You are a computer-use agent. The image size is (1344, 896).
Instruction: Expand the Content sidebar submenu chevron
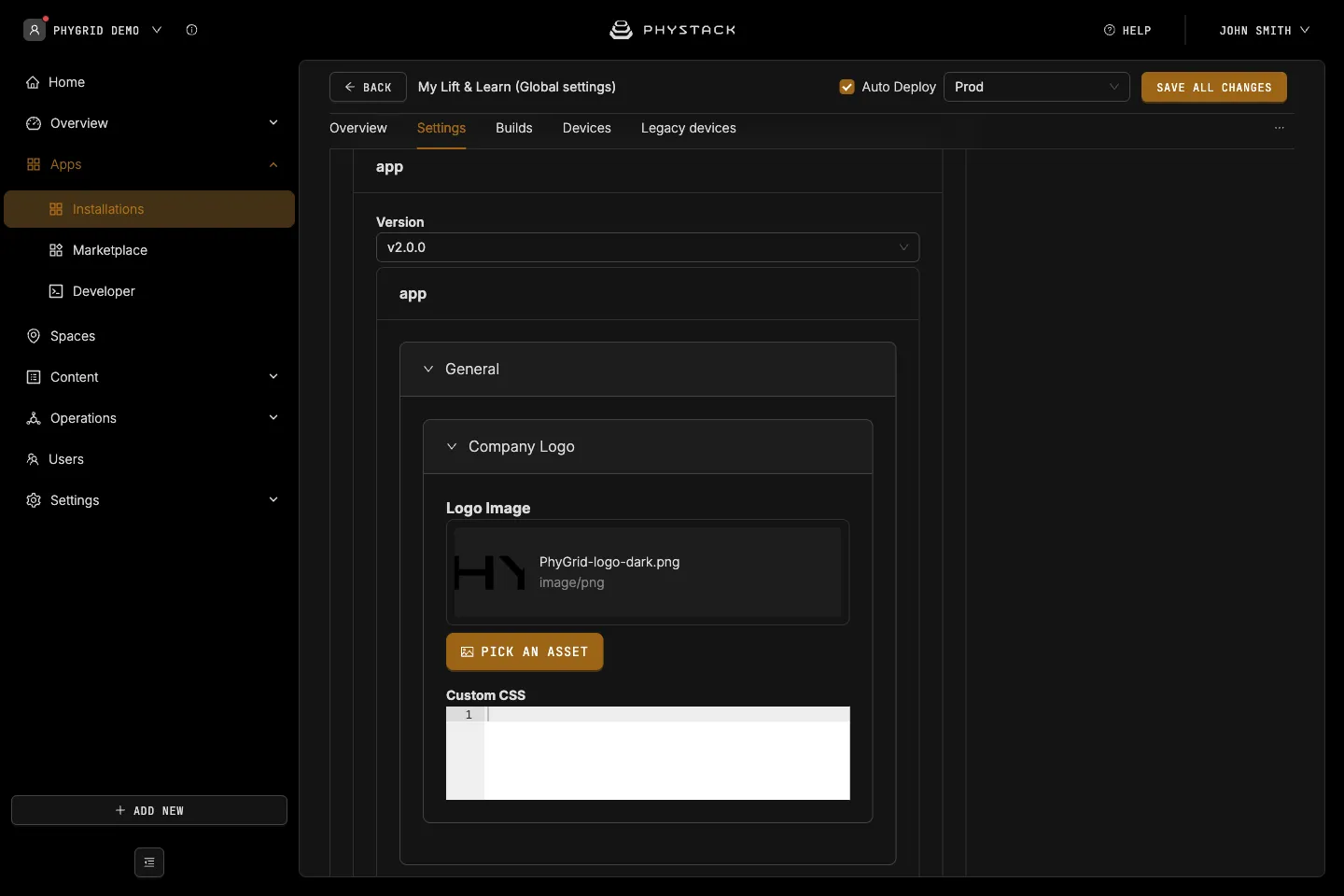pos(273,377)
